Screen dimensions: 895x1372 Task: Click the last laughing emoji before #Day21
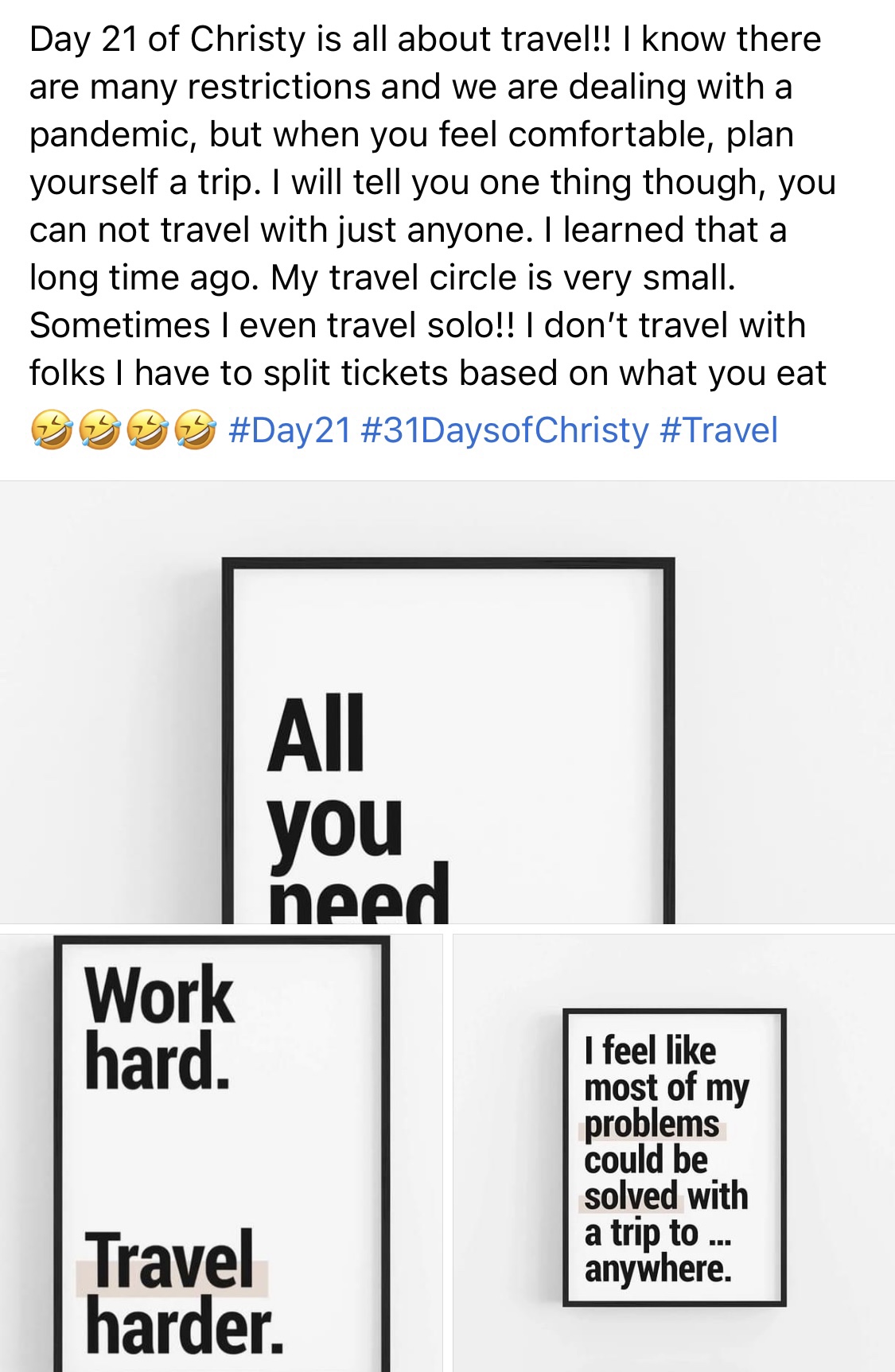coord(195,430)
